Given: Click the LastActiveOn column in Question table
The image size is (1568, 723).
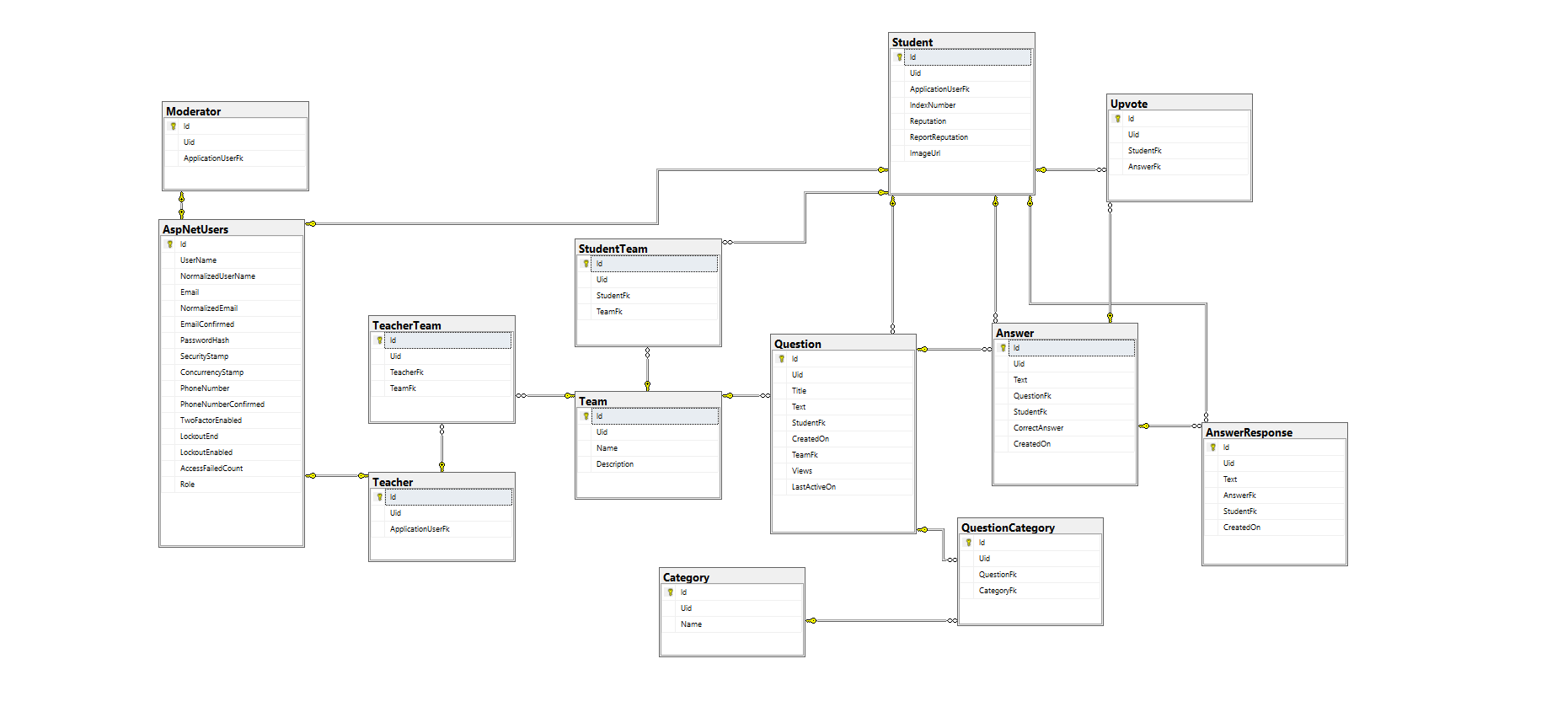Looking at the screenshot, I should 813,487.
